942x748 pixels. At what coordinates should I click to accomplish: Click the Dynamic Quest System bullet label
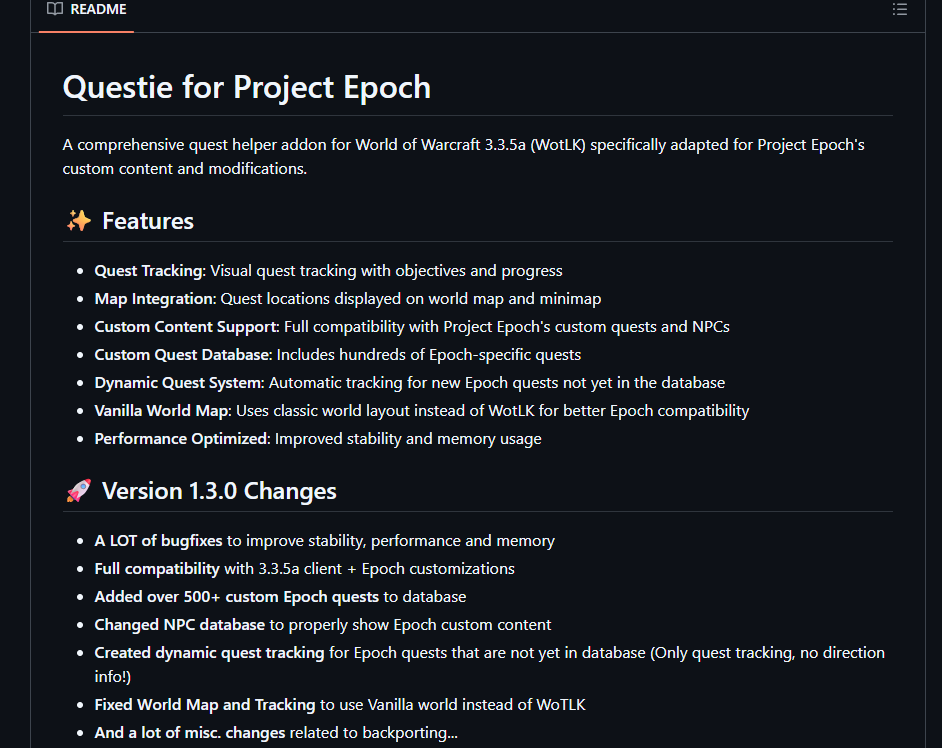click(x=178, y=383)
